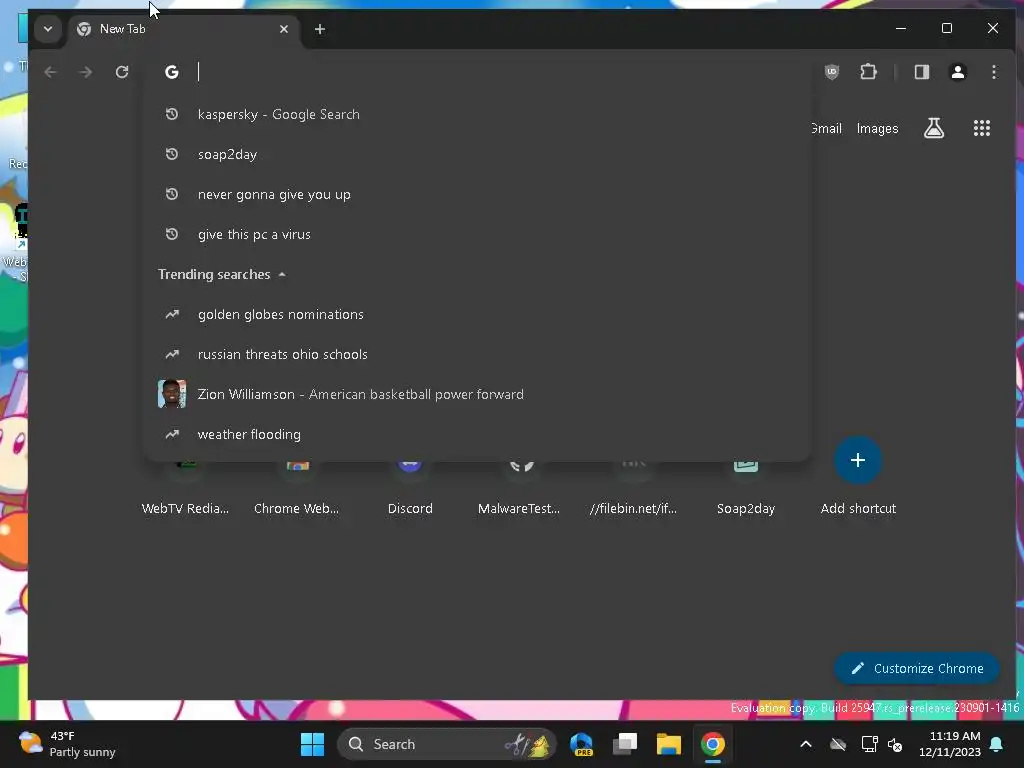Open the Chrome profile icon
The height and width of the screenshot is (768, 1024).
point(957,72)
